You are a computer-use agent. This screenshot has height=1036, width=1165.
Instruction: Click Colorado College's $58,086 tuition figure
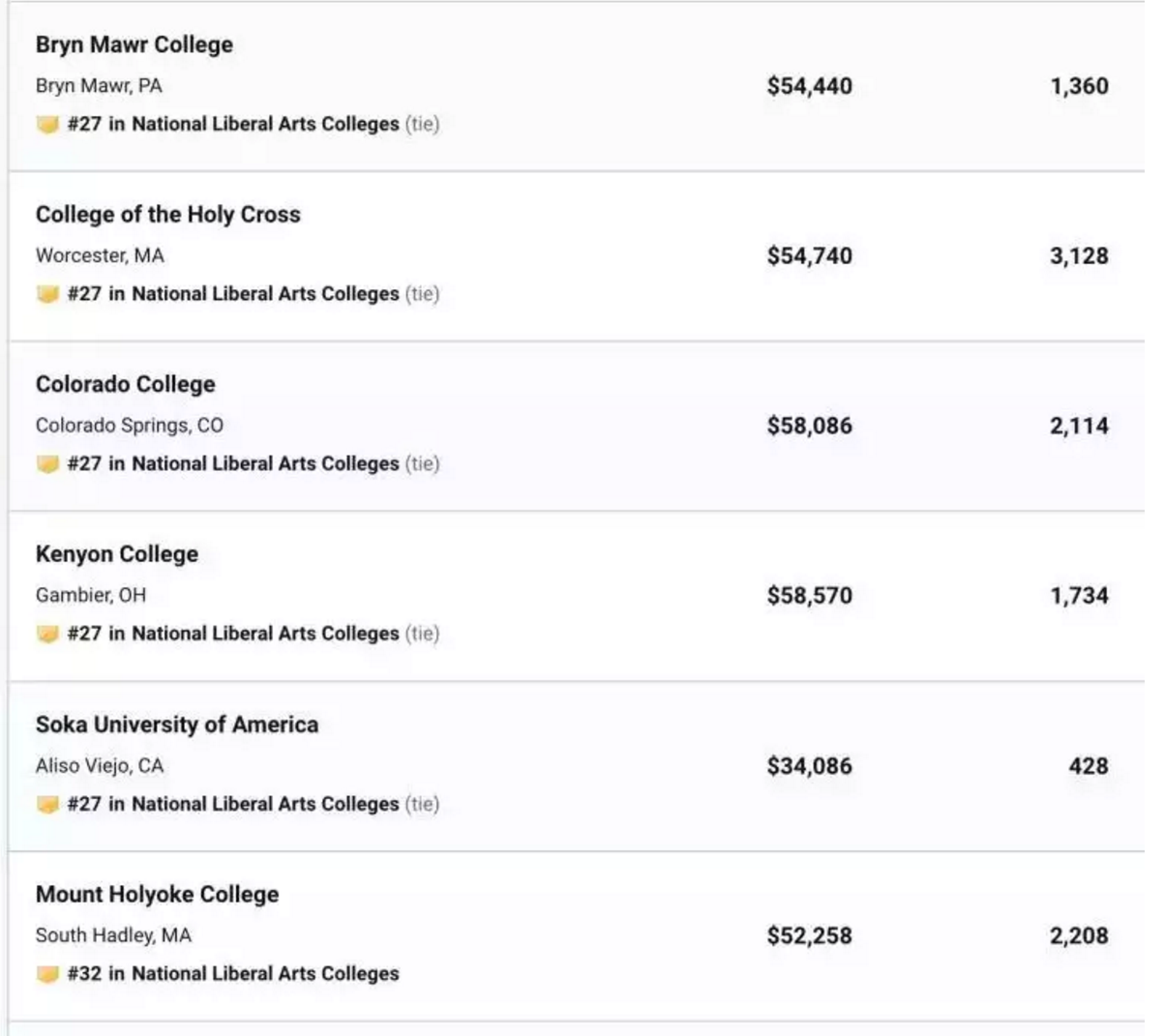tap(809, 426)
